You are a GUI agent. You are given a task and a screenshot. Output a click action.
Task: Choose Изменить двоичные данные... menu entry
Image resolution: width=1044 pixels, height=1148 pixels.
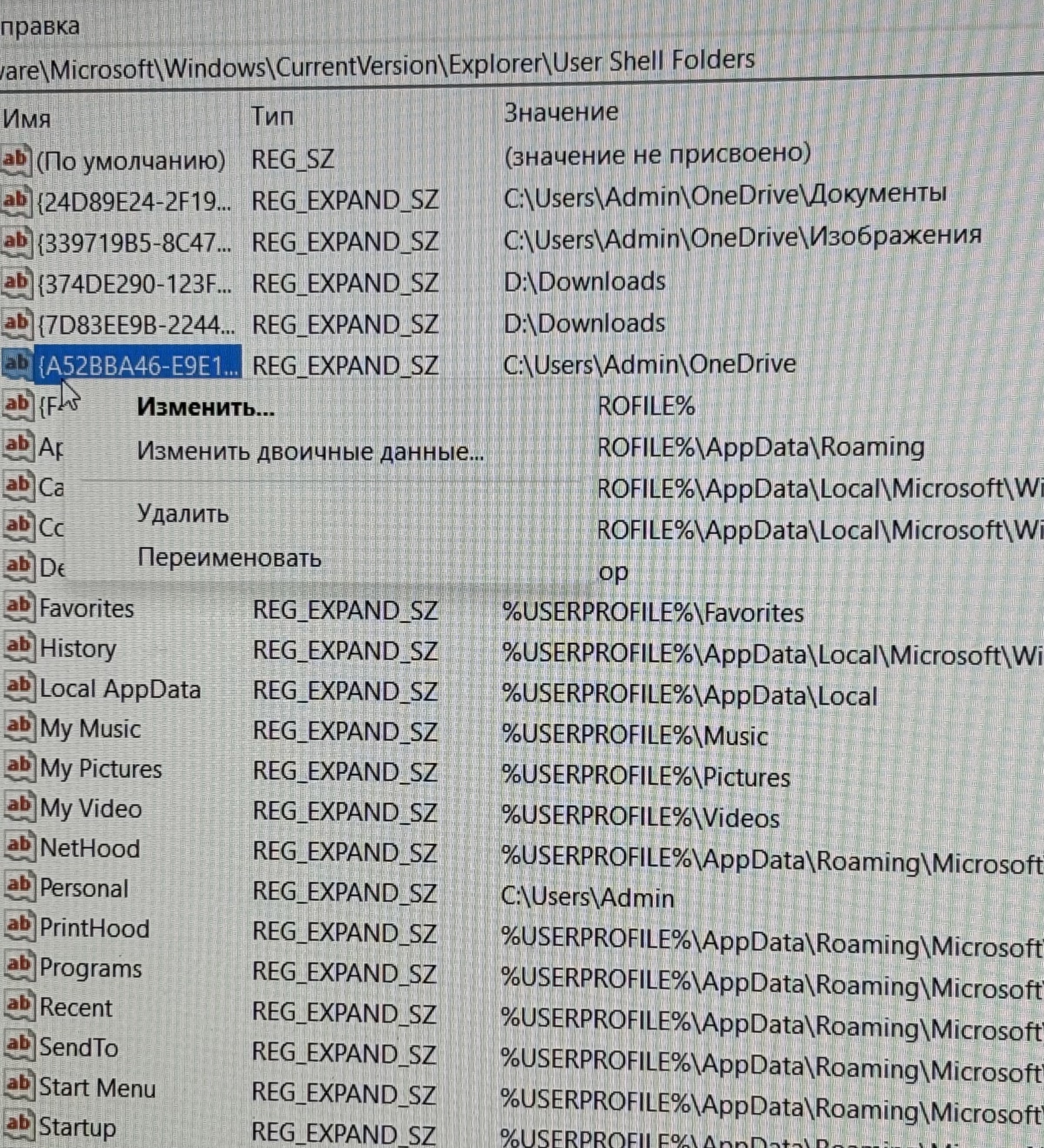[310, 452]
